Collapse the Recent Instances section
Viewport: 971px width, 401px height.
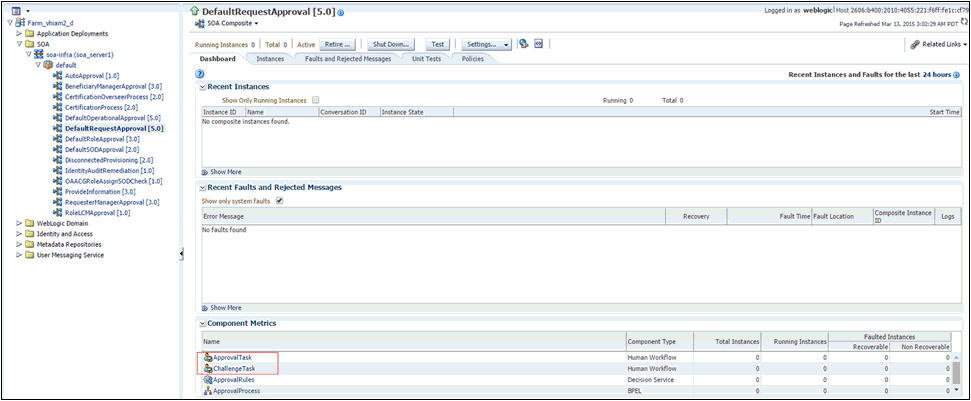coord(202,87)
